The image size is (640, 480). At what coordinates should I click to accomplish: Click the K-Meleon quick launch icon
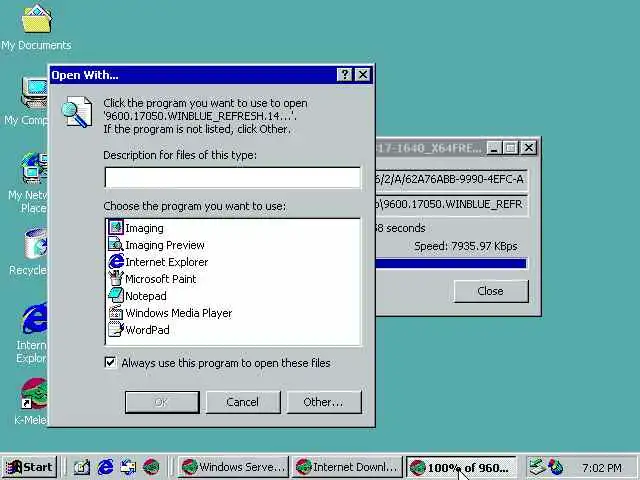pos(151,467)
